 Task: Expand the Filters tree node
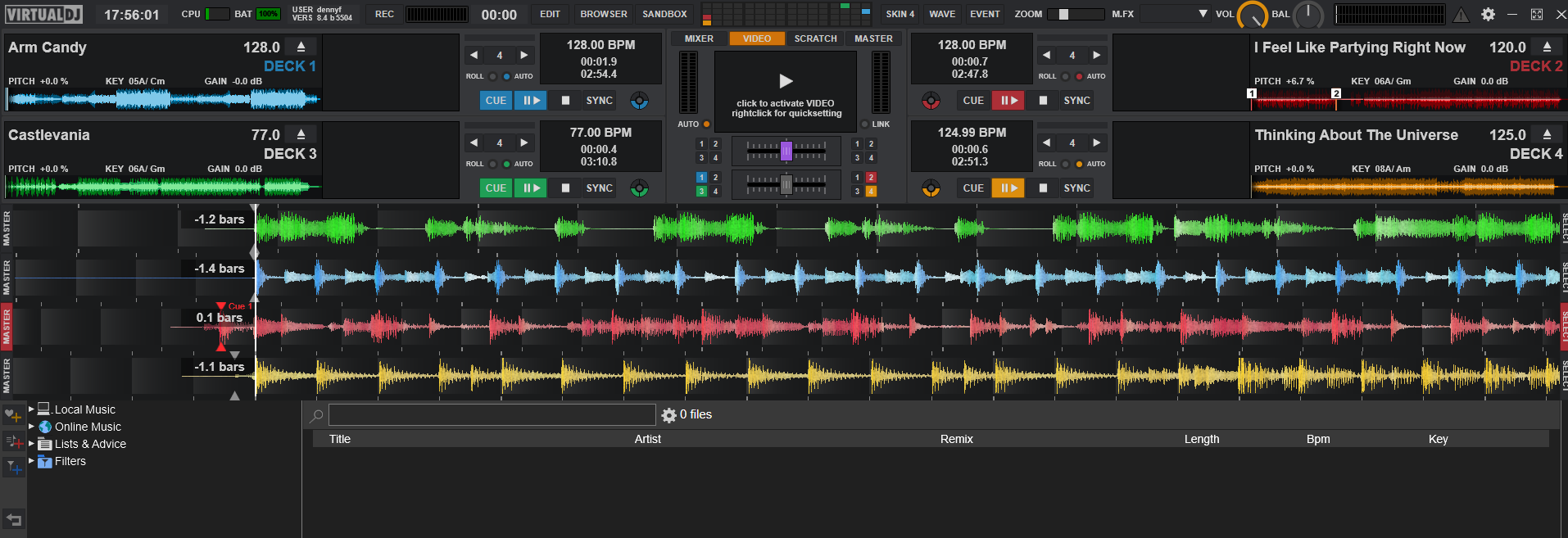point(31,460)
